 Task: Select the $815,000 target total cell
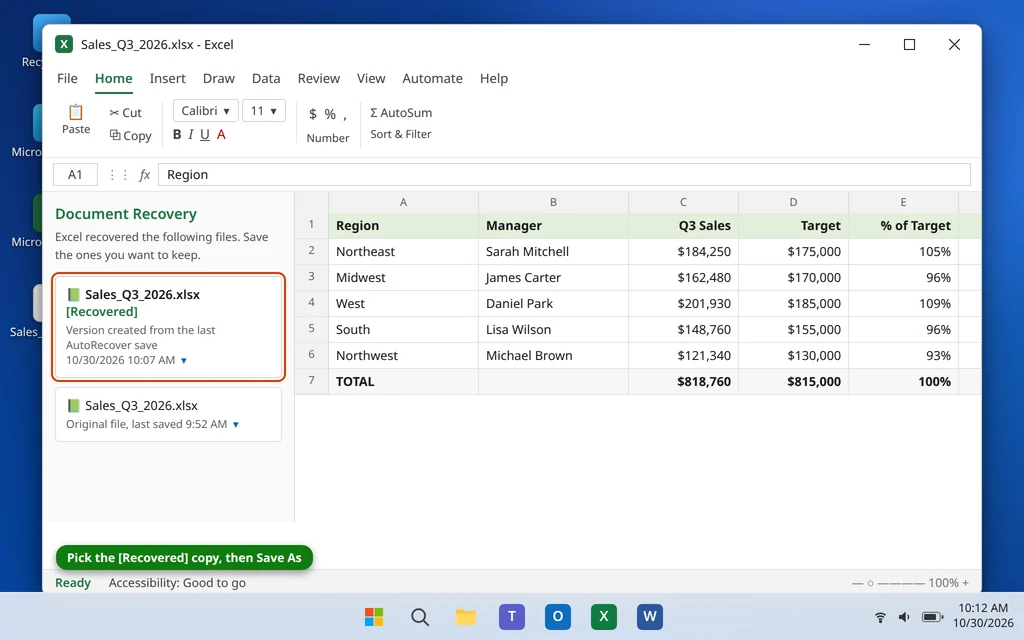793,381
